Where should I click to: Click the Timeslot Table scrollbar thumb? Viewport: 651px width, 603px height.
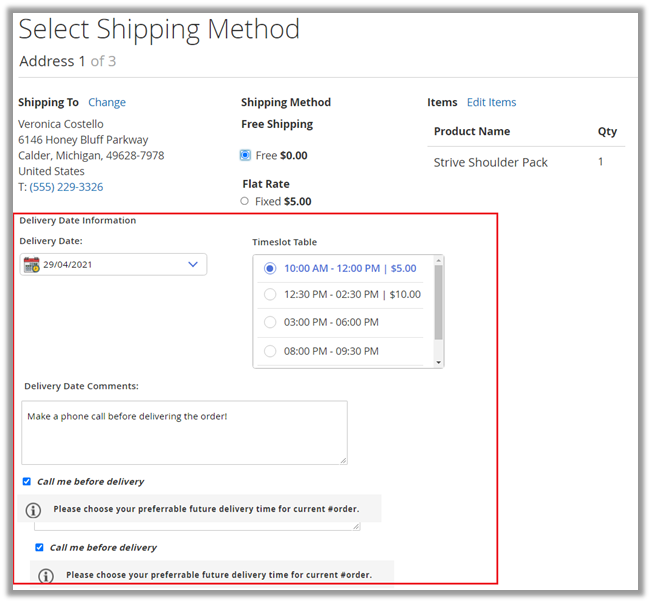click(x=438, y=303)
